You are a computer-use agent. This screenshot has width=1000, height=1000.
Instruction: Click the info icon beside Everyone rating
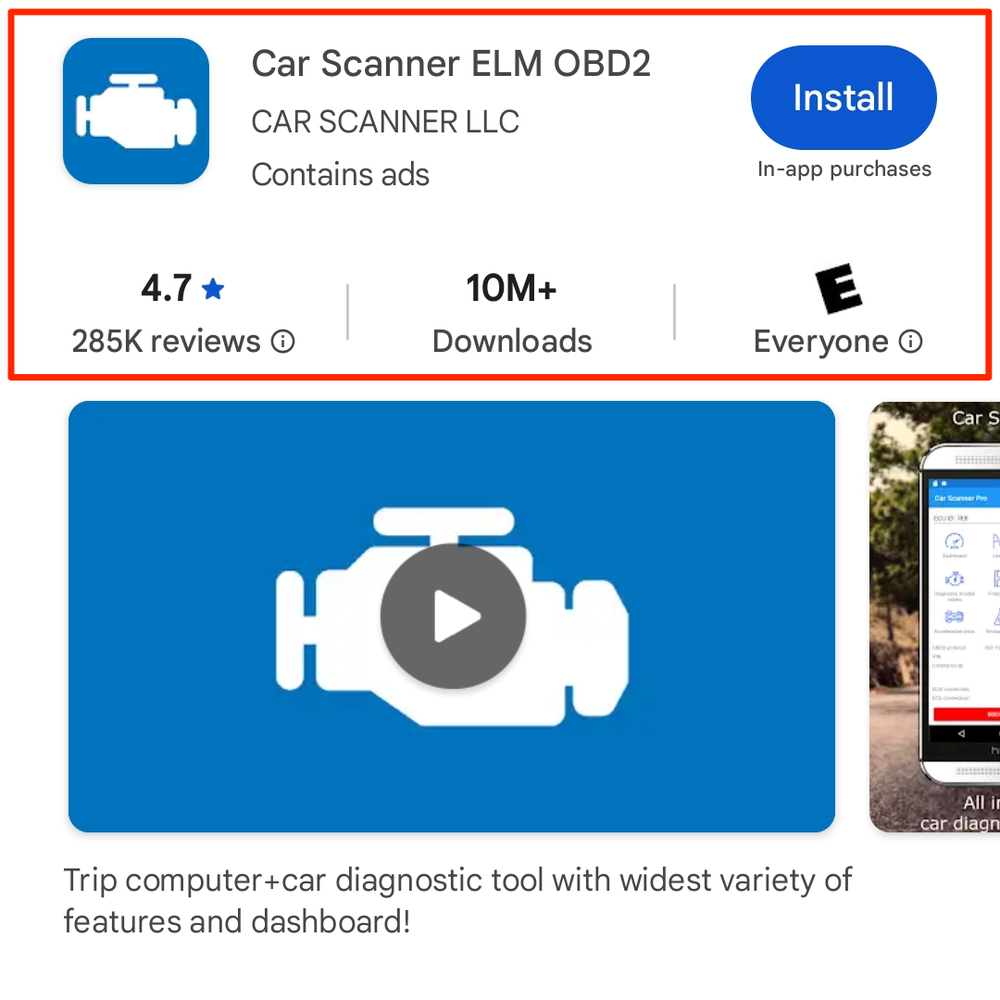[x=911, y=341]
